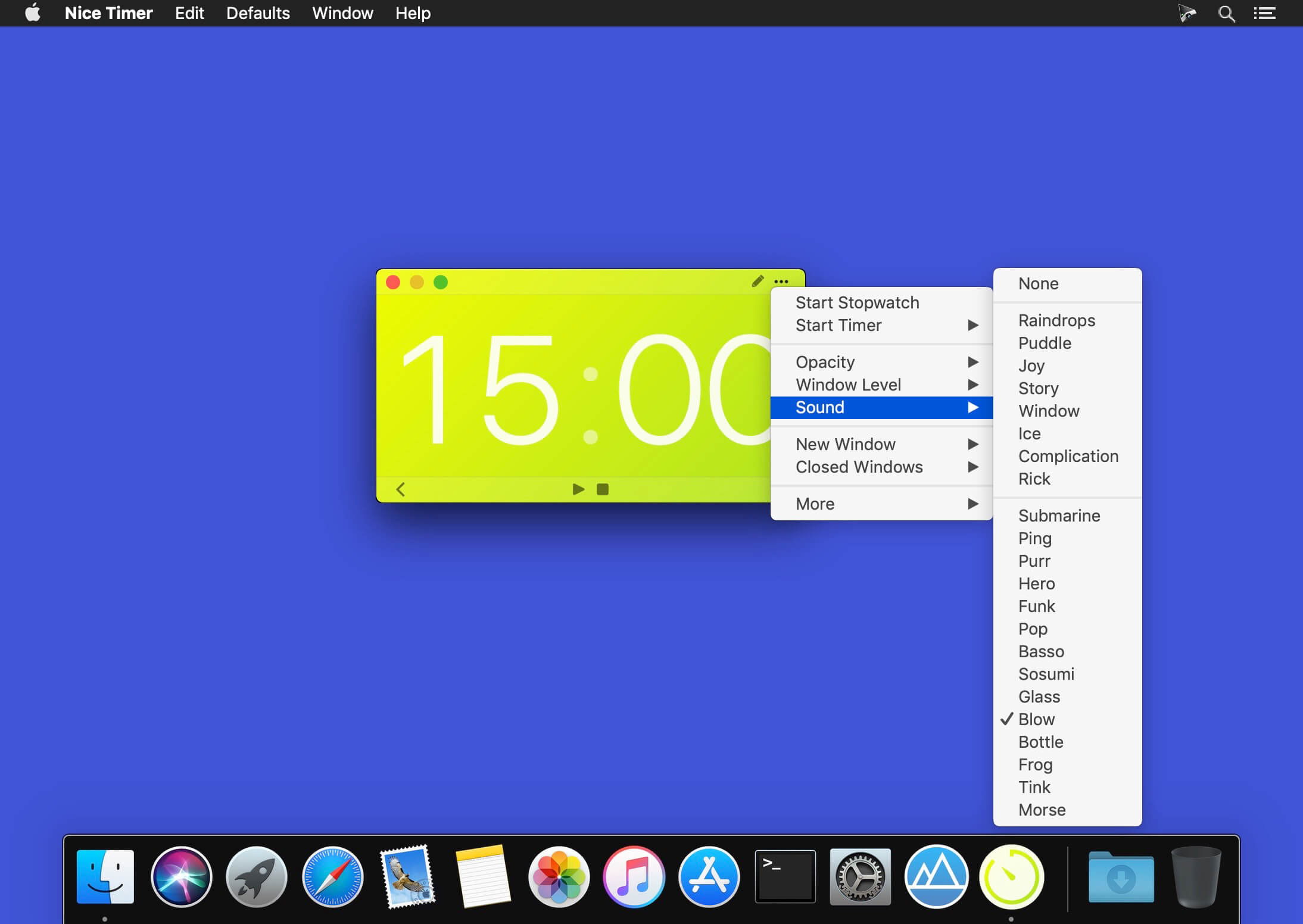Screen dimensions: 1303x924
Task: Open Spotlight search magnifier in menu bar
Action: (1226, 13)
